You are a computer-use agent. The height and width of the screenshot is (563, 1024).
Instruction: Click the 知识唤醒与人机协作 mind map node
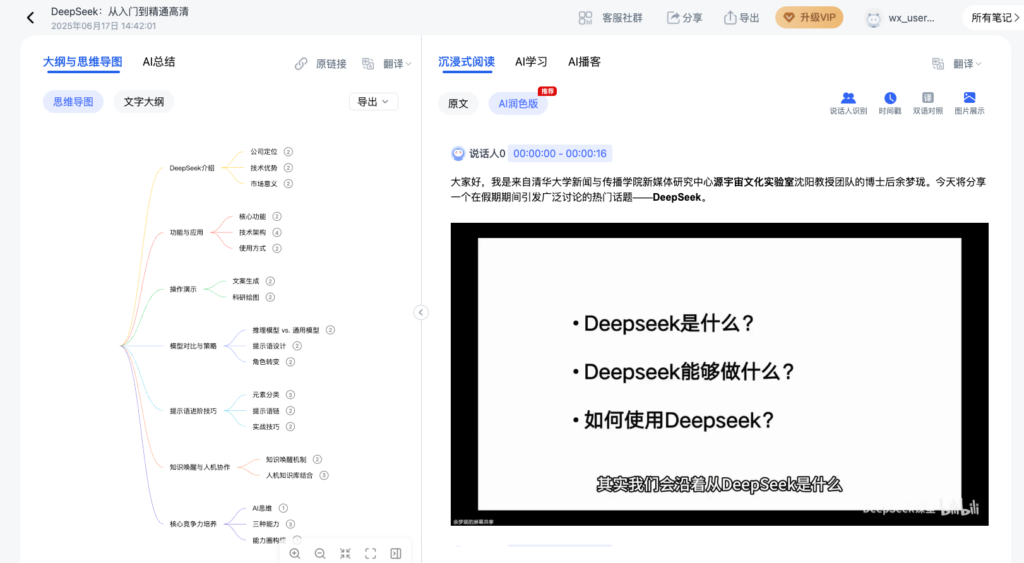(x=200, y=467)
